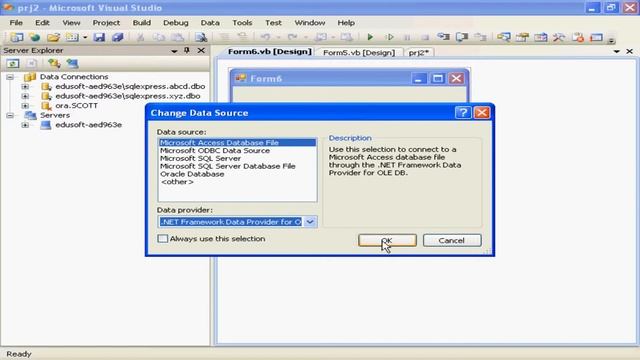Click the New Project toolbar icon

[x=17, y=38]
